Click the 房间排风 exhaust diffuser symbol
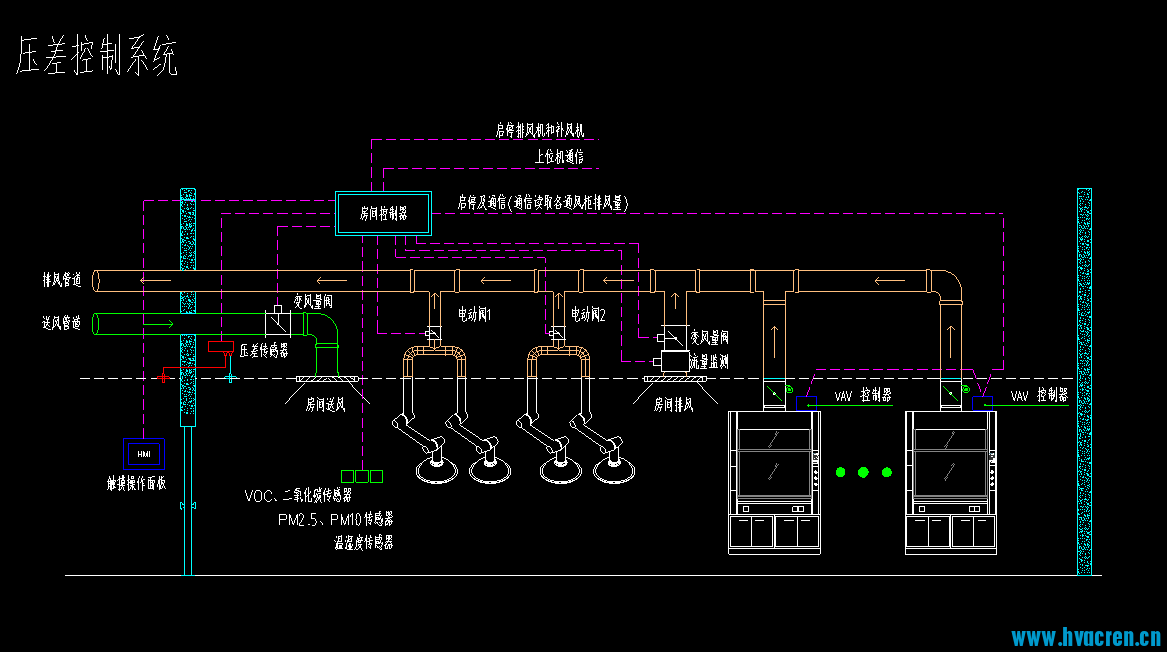Image resolution: width=1167 pixels, height=652 pixels. [674, 380]
